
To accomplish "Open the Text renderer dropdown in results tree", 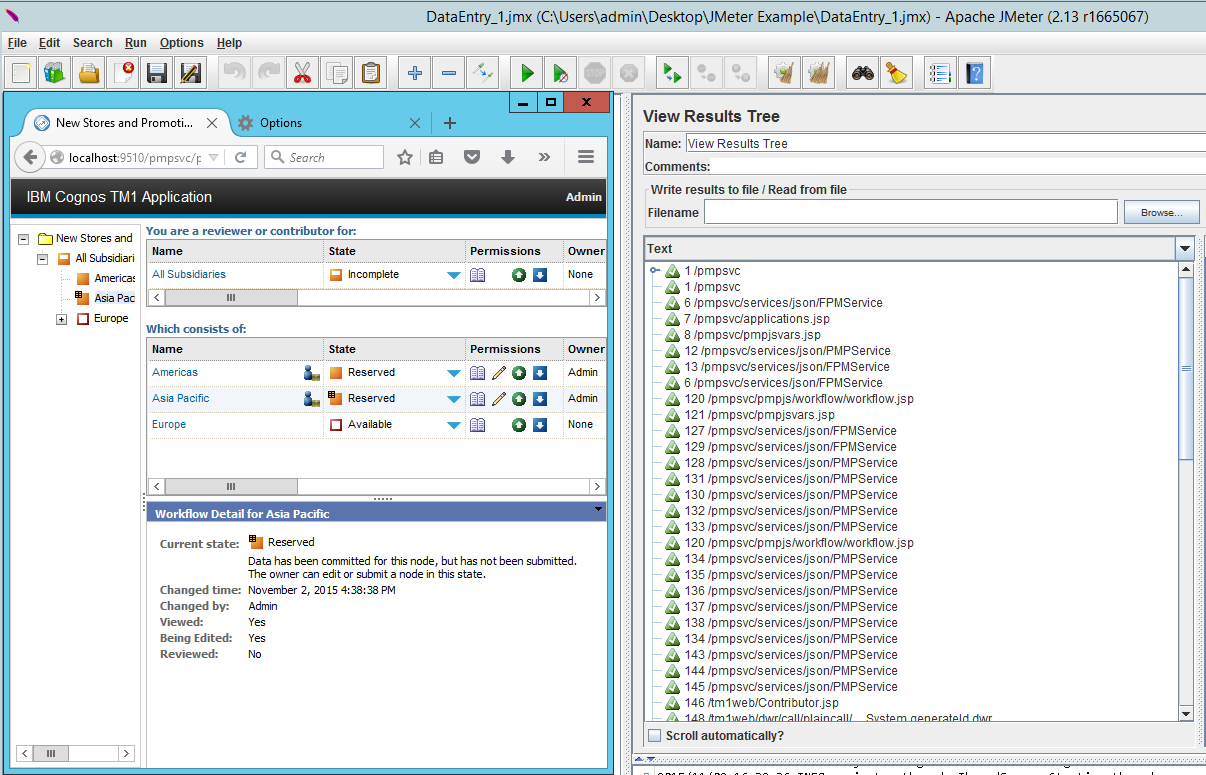I will click(x=1185, y=249).
